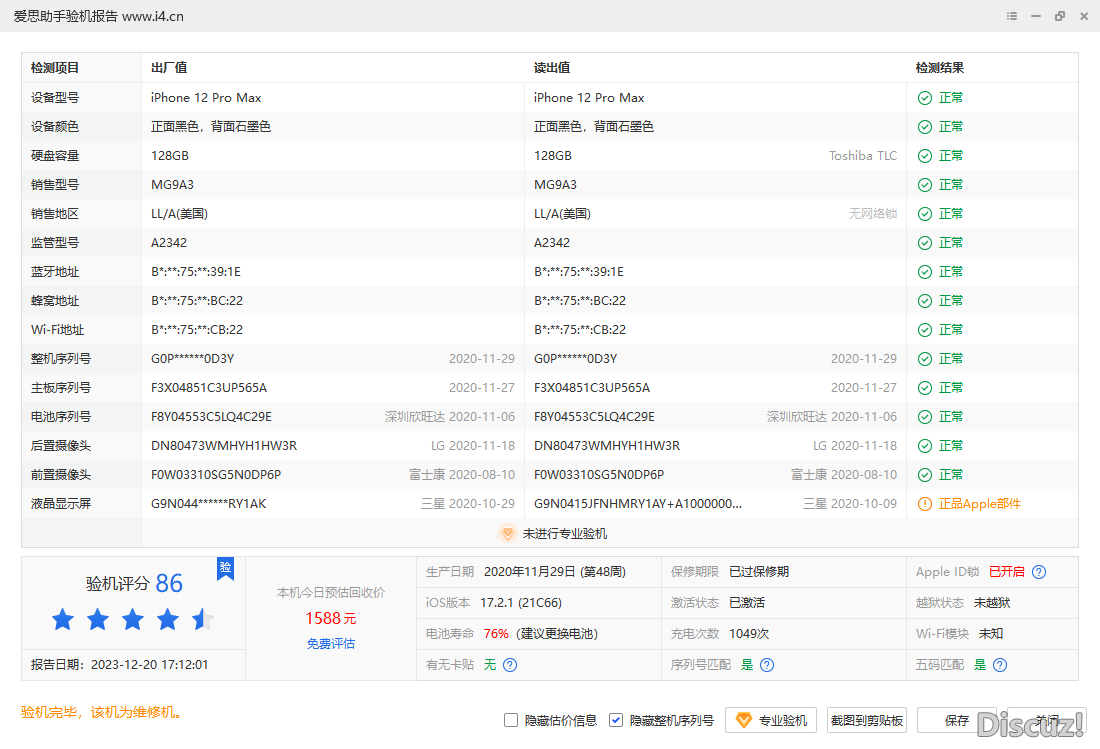Click the shield icon beside 未进行专业验机

(507, 534)
